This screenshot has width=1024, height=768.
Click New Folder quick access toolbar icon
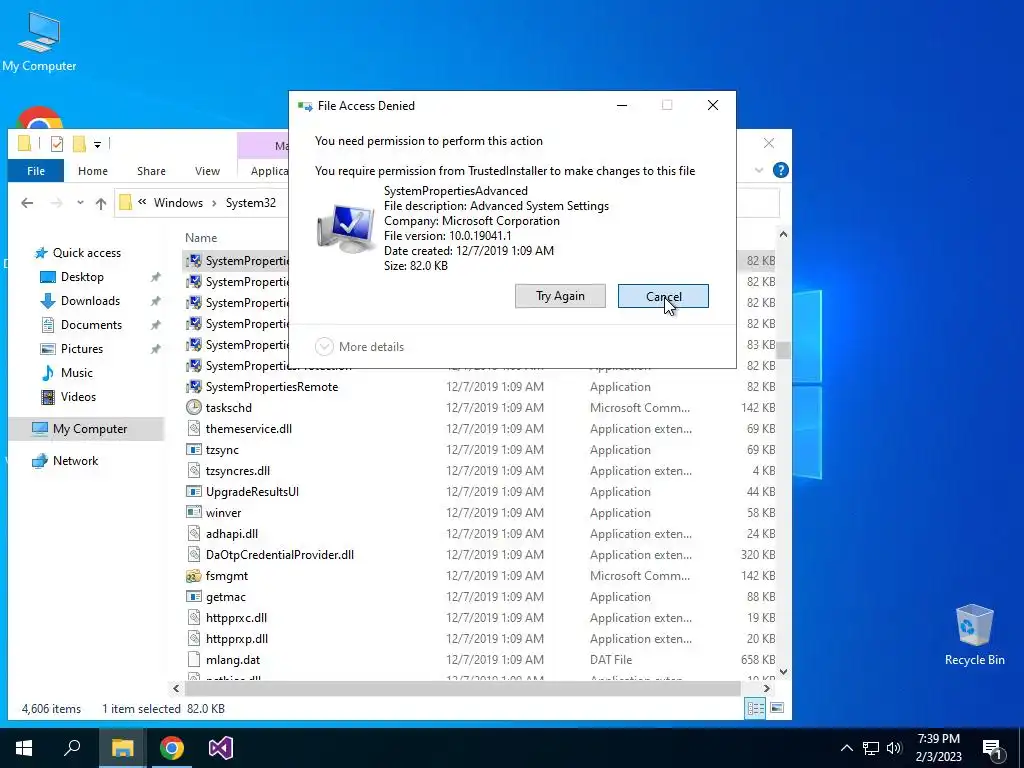[x=79, y=144]
